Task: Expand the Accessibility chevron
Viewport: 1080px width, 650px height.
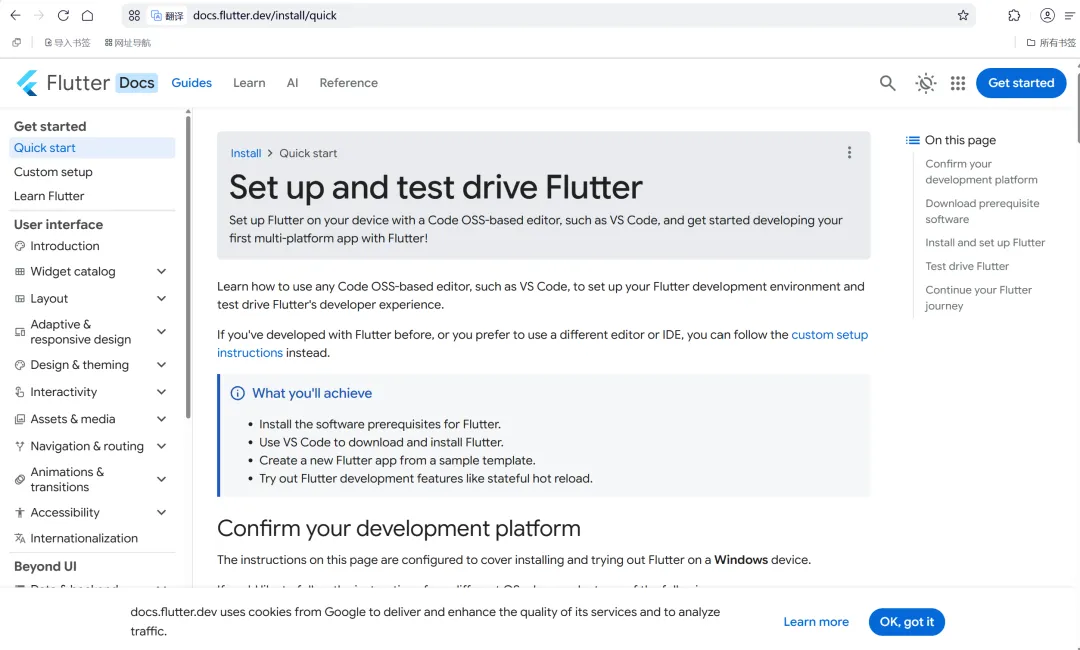Action: [x=161, y=512]
